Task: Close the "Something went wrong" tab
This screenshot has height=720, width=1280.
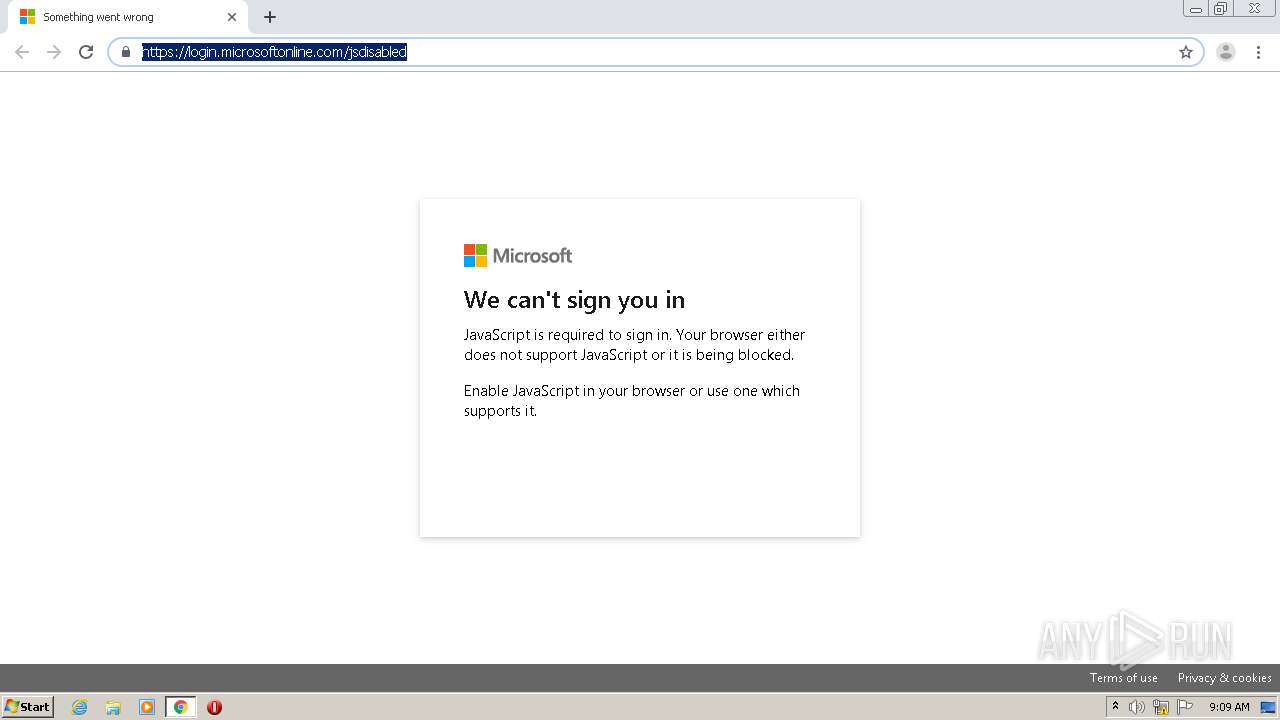Action: click(x=232, y=17)
